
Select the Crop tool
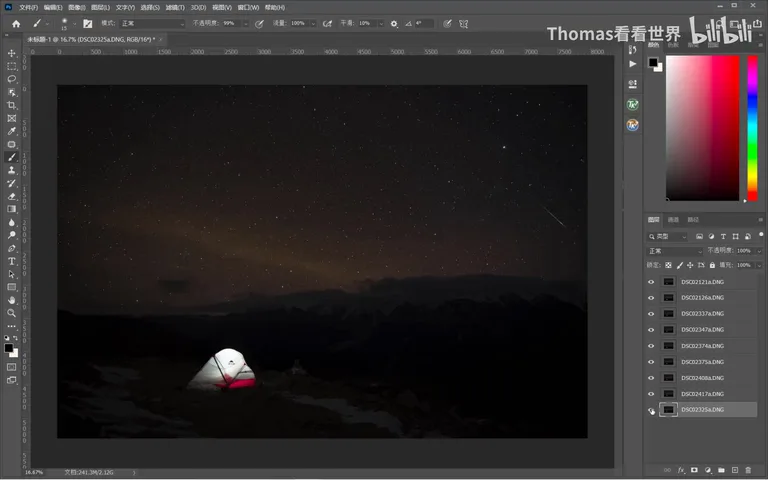[12, 105]
